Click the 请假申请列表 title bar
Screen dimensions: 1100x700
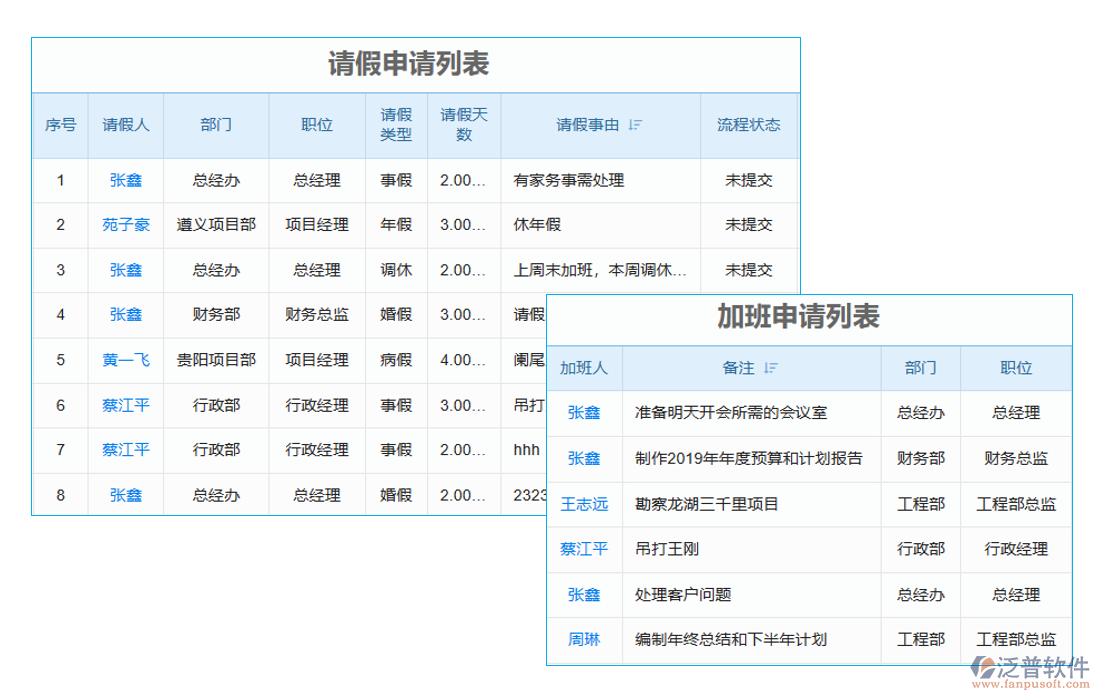tap(415, 65)
